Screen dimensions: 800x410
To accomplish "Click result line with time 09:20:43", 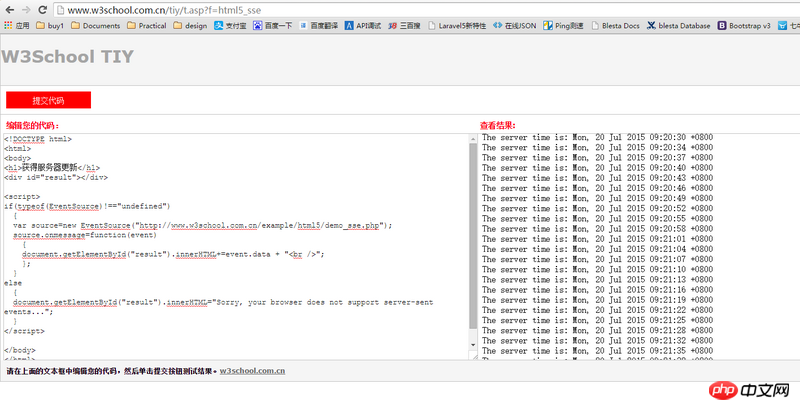I will click(597, 178).
